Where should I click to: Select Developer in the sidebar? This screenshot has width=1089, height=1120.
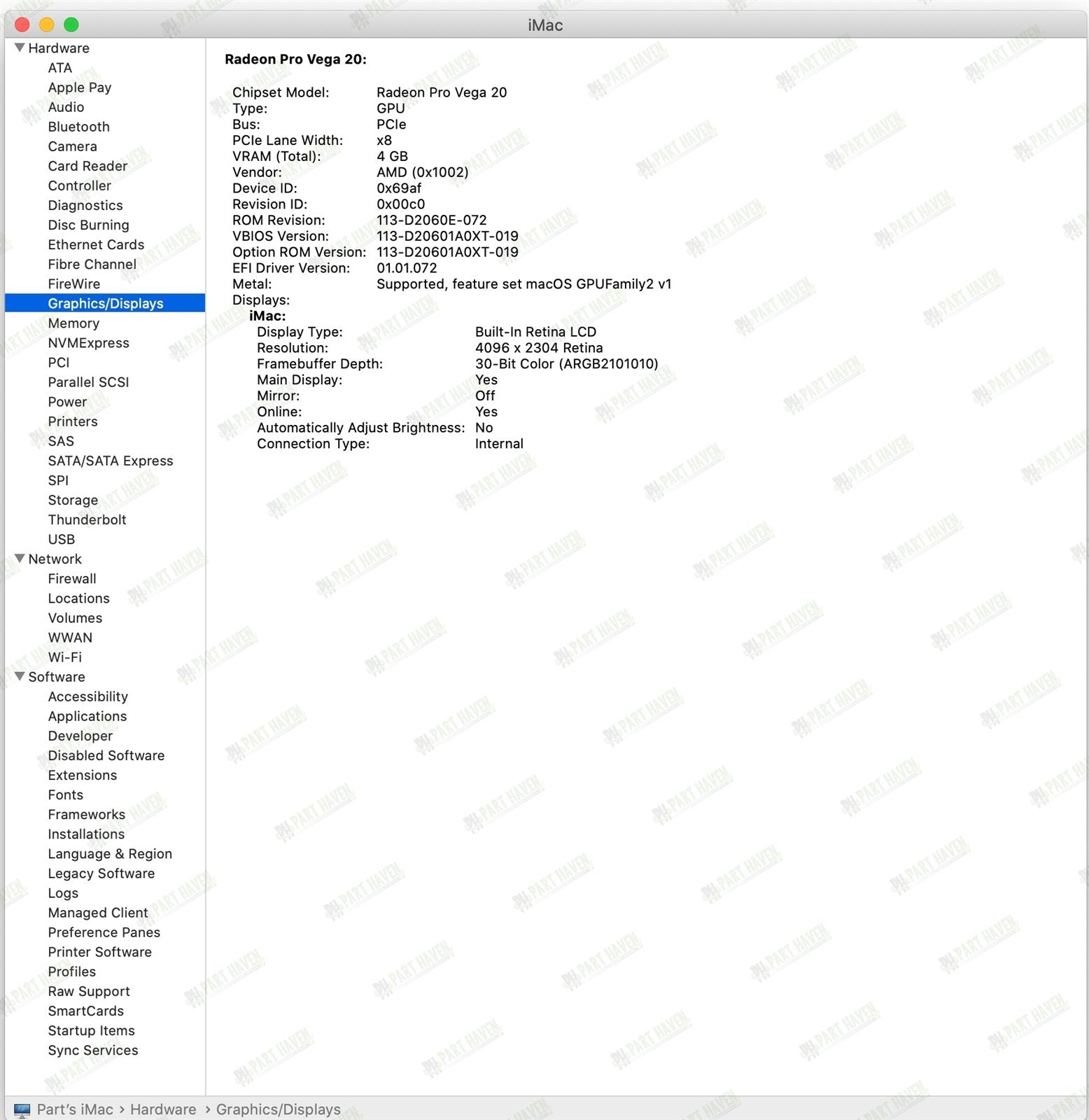click(x=80, y=736)
